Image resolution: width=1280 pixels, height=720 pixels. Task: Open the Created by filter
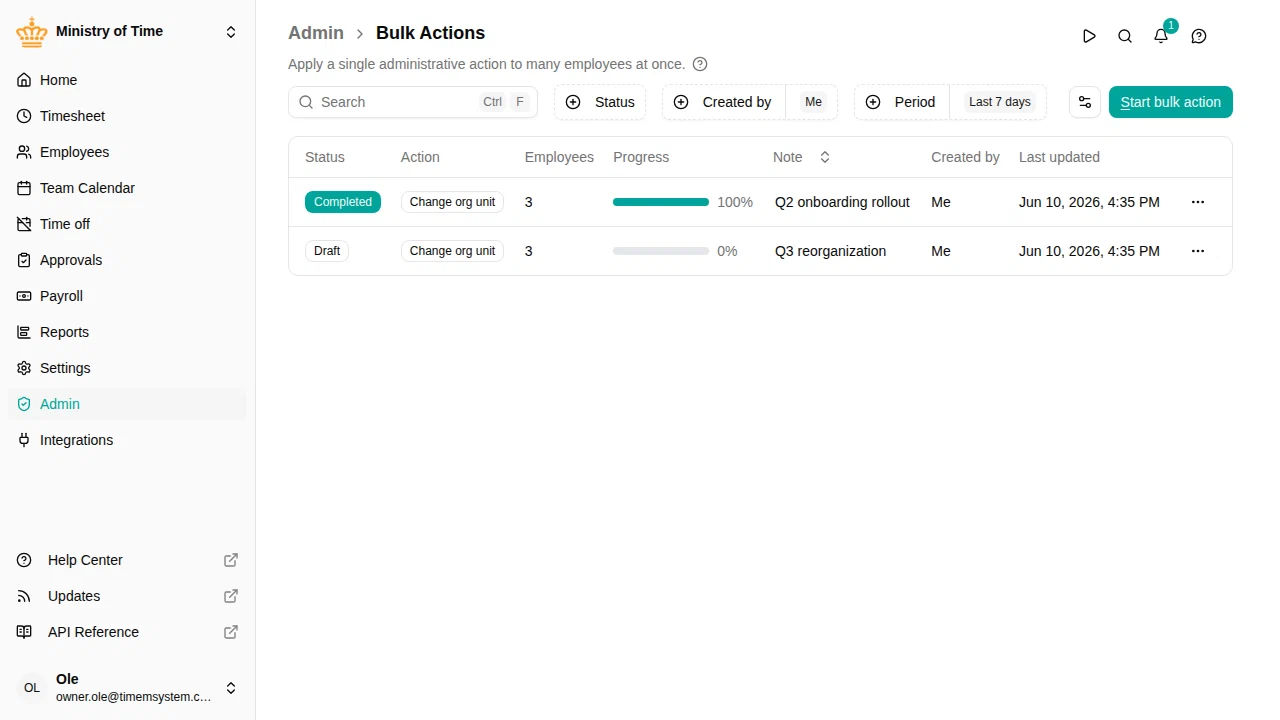[x=724, y=102]
